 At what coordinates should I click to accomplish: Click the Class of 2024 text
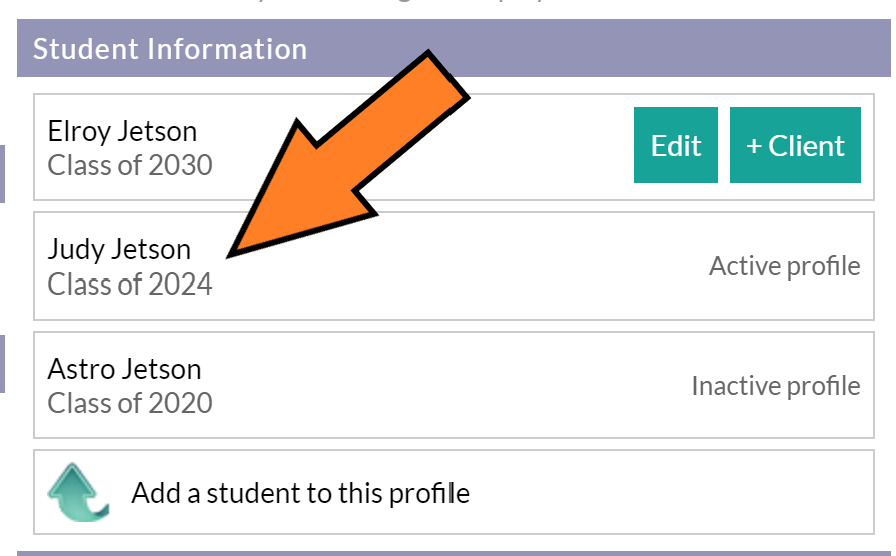(x=130, y=285)
